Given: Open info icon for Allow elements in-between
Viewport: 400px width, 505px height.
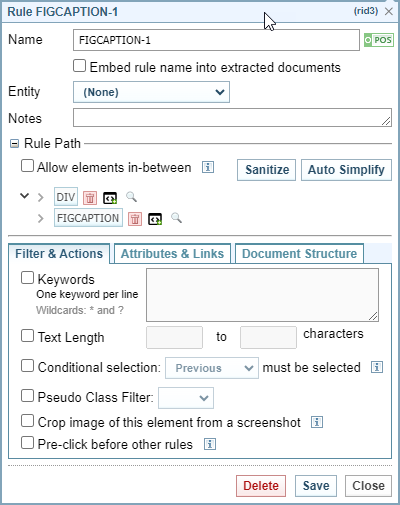Looking at the screenshot, I should (x=208, y=167).
